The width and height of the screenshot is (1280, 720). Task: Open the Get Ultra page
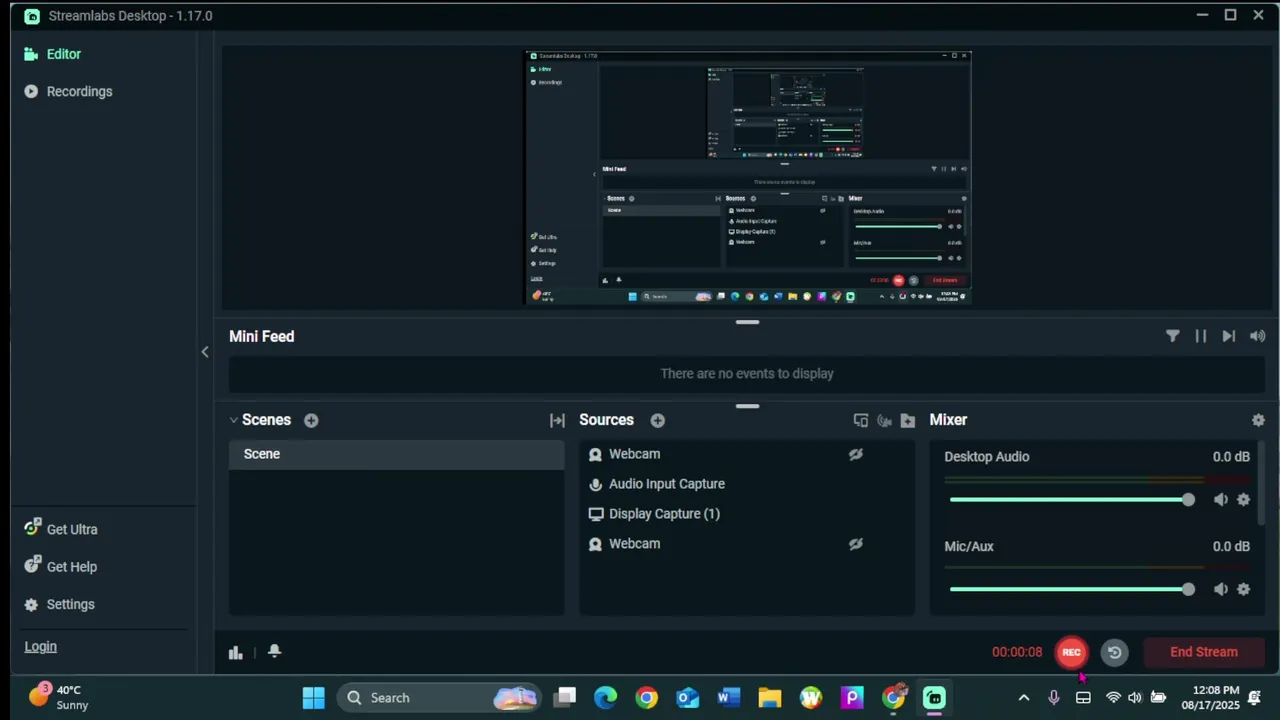(61, 529)
